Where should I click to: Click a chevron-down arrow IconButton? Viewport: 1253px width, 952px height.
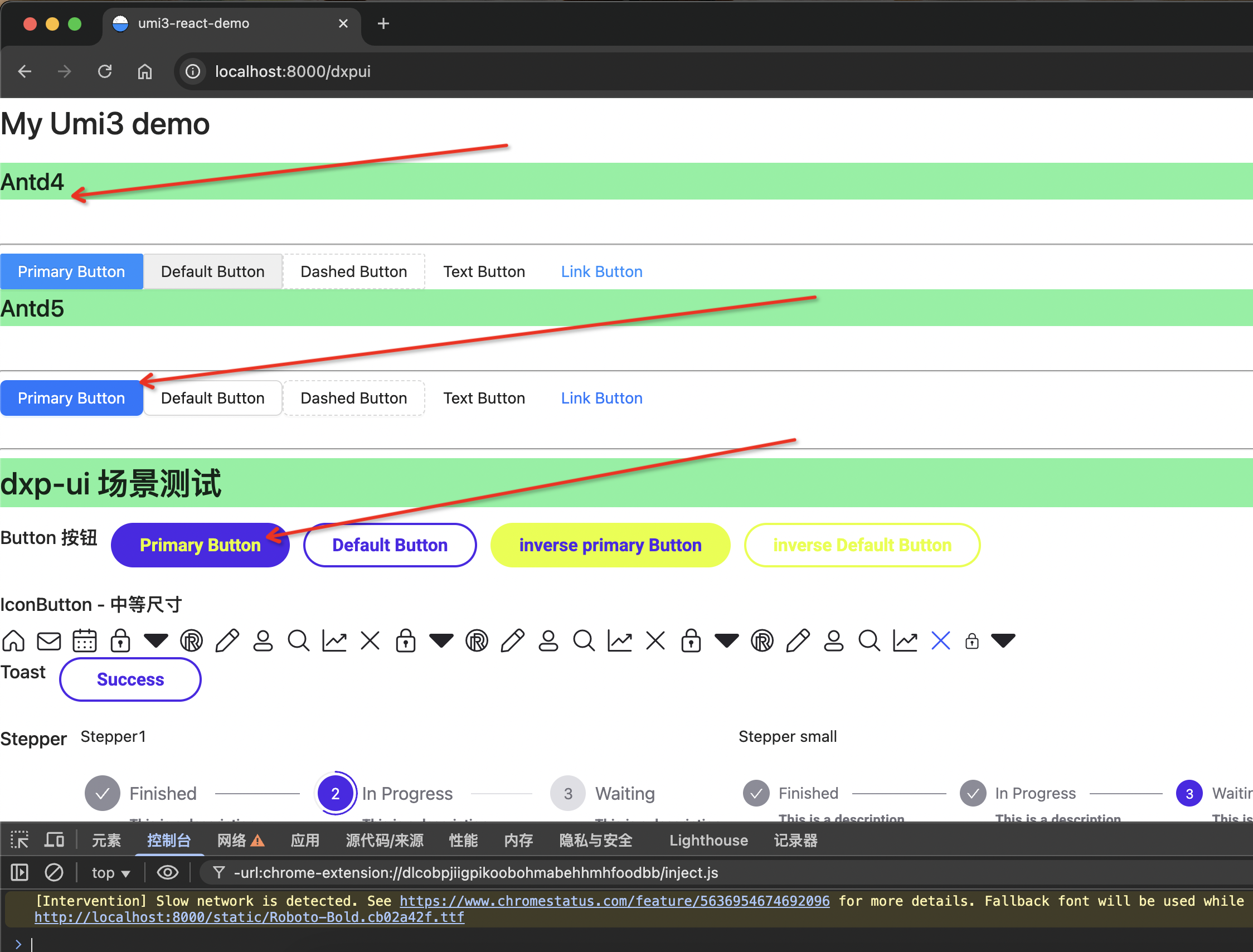pyautogui.click(x=156, y=640)
